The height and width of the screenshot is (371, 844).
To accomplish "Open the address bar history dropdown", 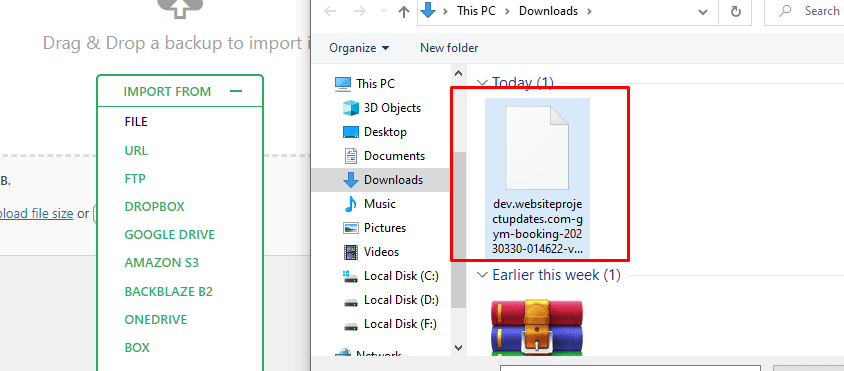I will pos(702,11).
